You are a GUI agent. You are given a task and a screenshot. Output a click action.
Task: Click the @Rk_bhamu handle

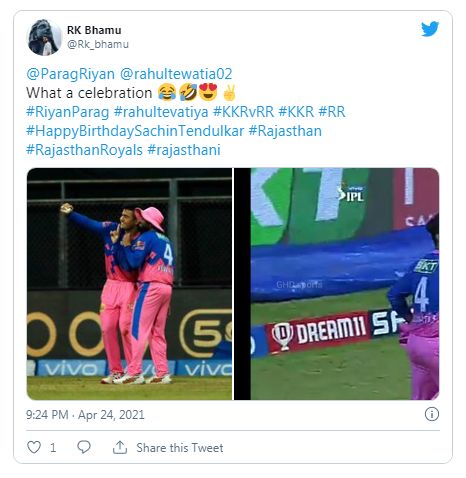point(98,44)
